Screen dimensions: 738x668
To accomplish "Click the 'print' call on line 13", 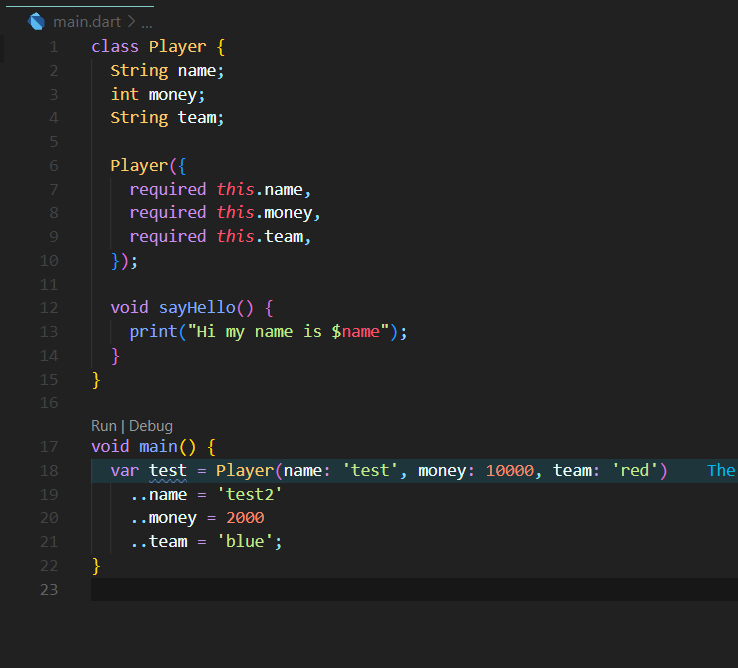I will point(153,332).
